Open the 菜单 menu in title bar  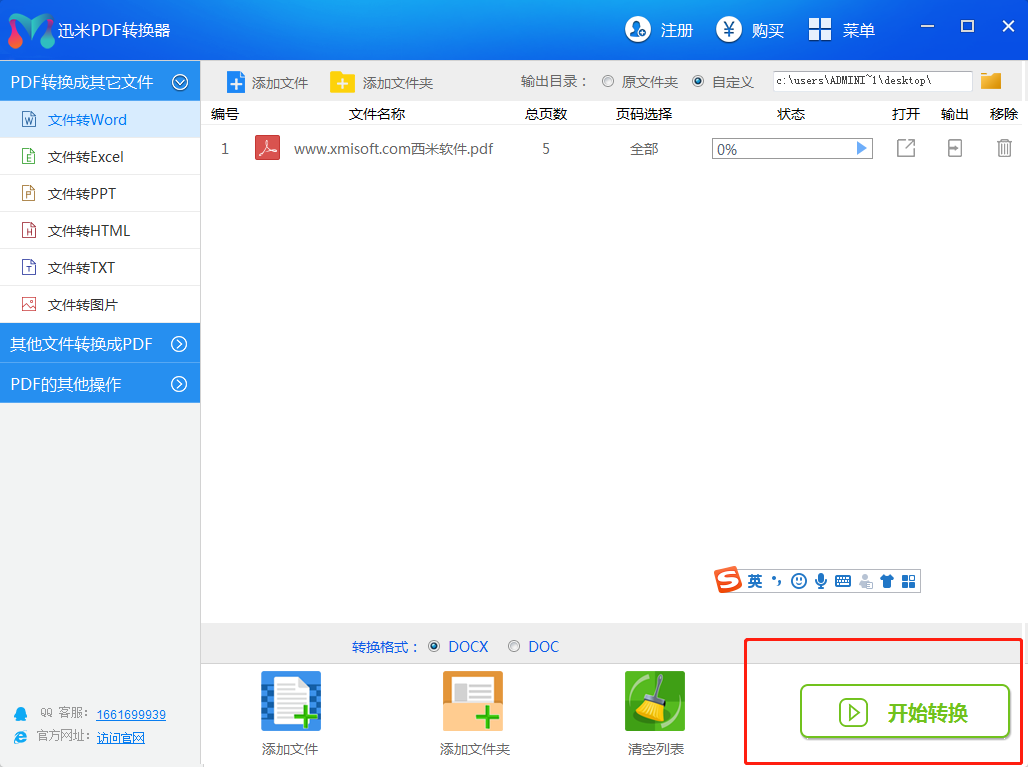click(x=841, y=30)
